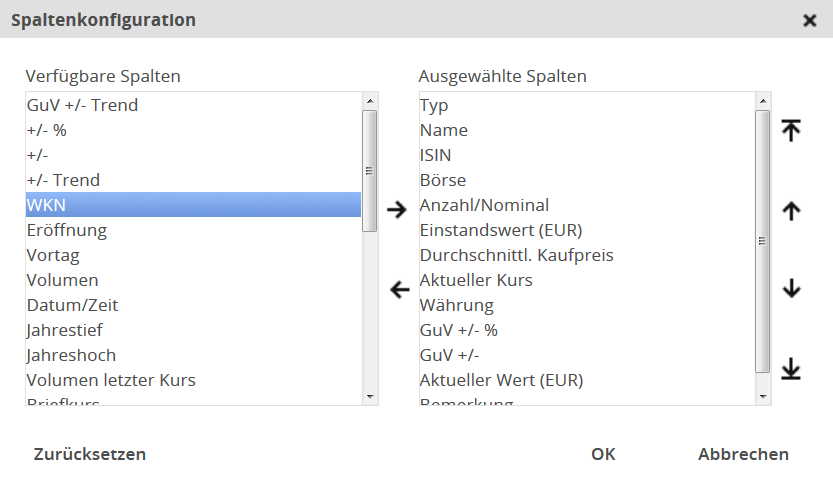Move selected column to top

(x=791, y=130)
